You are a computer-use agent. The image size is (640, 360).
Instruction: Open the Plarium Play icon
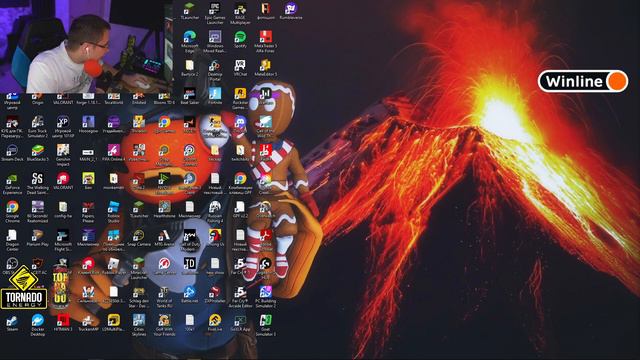[38, 238]
